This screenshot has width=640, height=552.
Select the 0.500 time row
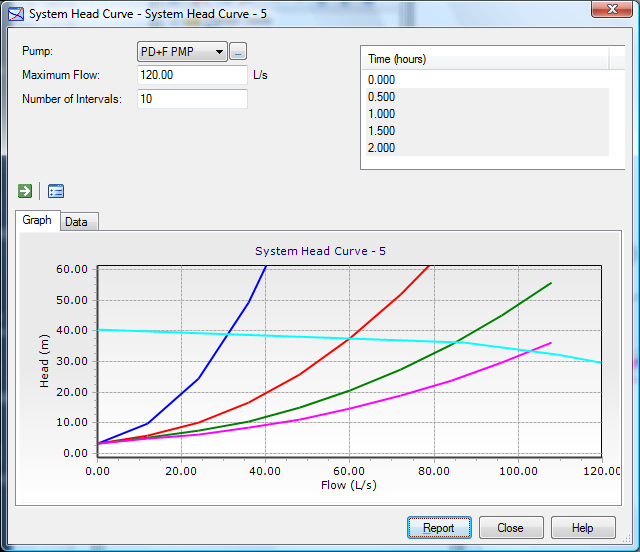(487, 97)
